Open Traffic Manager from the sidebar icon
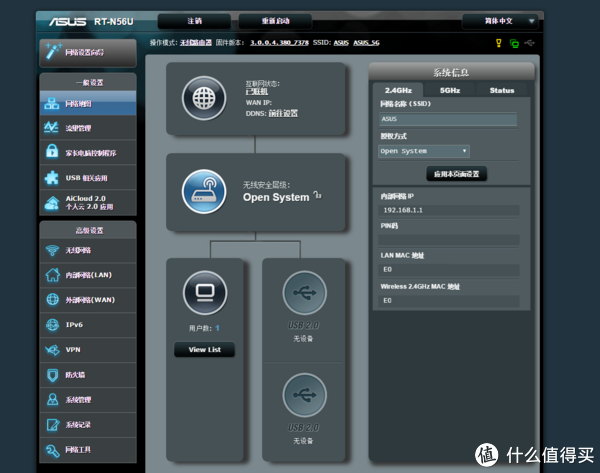600x473 pixels. 51,127
